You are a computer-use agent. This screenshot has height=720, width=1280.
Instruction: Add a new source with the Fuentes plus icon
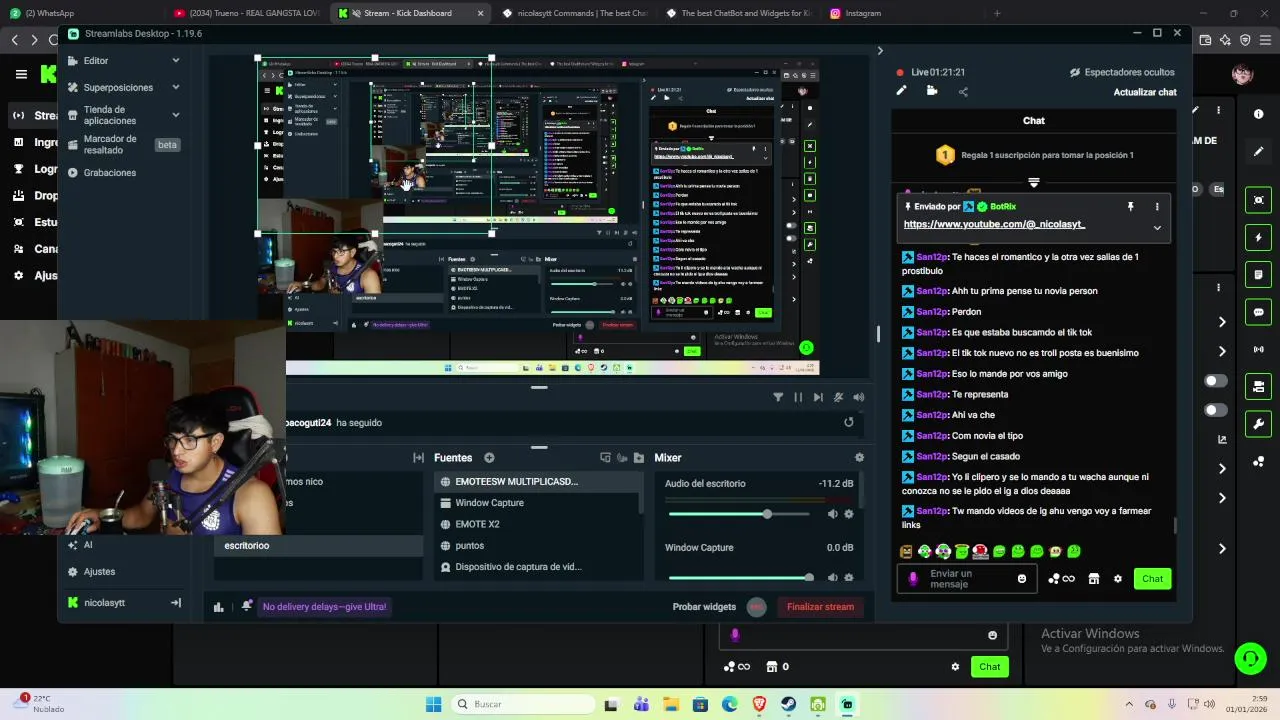coord(489,458)
